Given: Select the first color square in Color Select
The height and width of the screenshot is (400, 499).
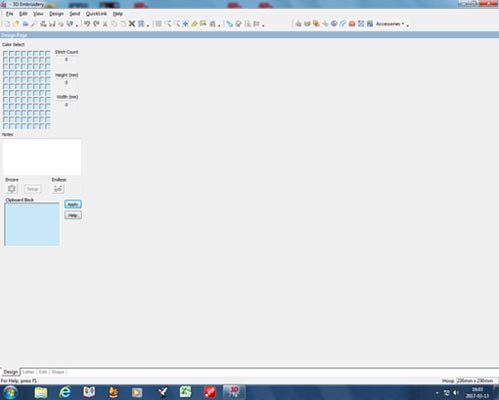Looking at the screenshot, I should pyautogui.click(x=5, y=53).
